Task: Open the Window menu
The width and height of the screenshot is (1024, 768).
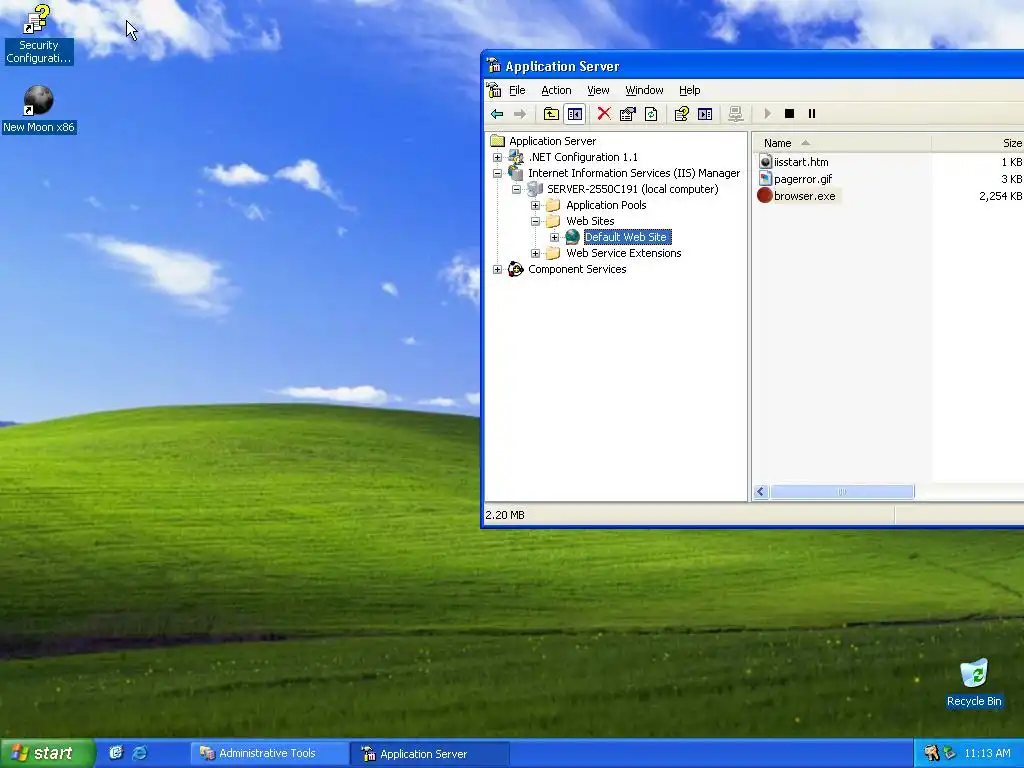Action: 644,90
